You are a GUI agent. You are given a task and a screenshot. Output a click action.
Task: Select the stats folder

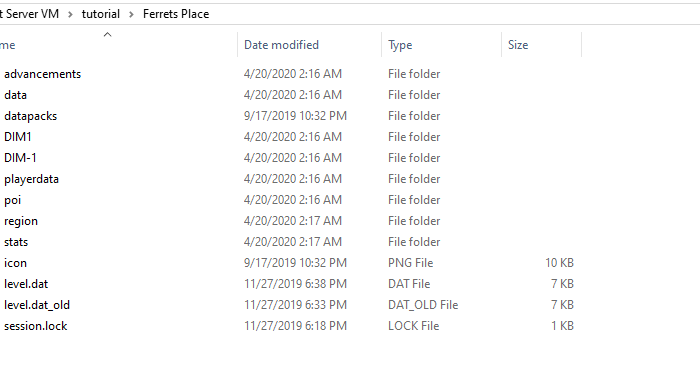click(16, 242)
